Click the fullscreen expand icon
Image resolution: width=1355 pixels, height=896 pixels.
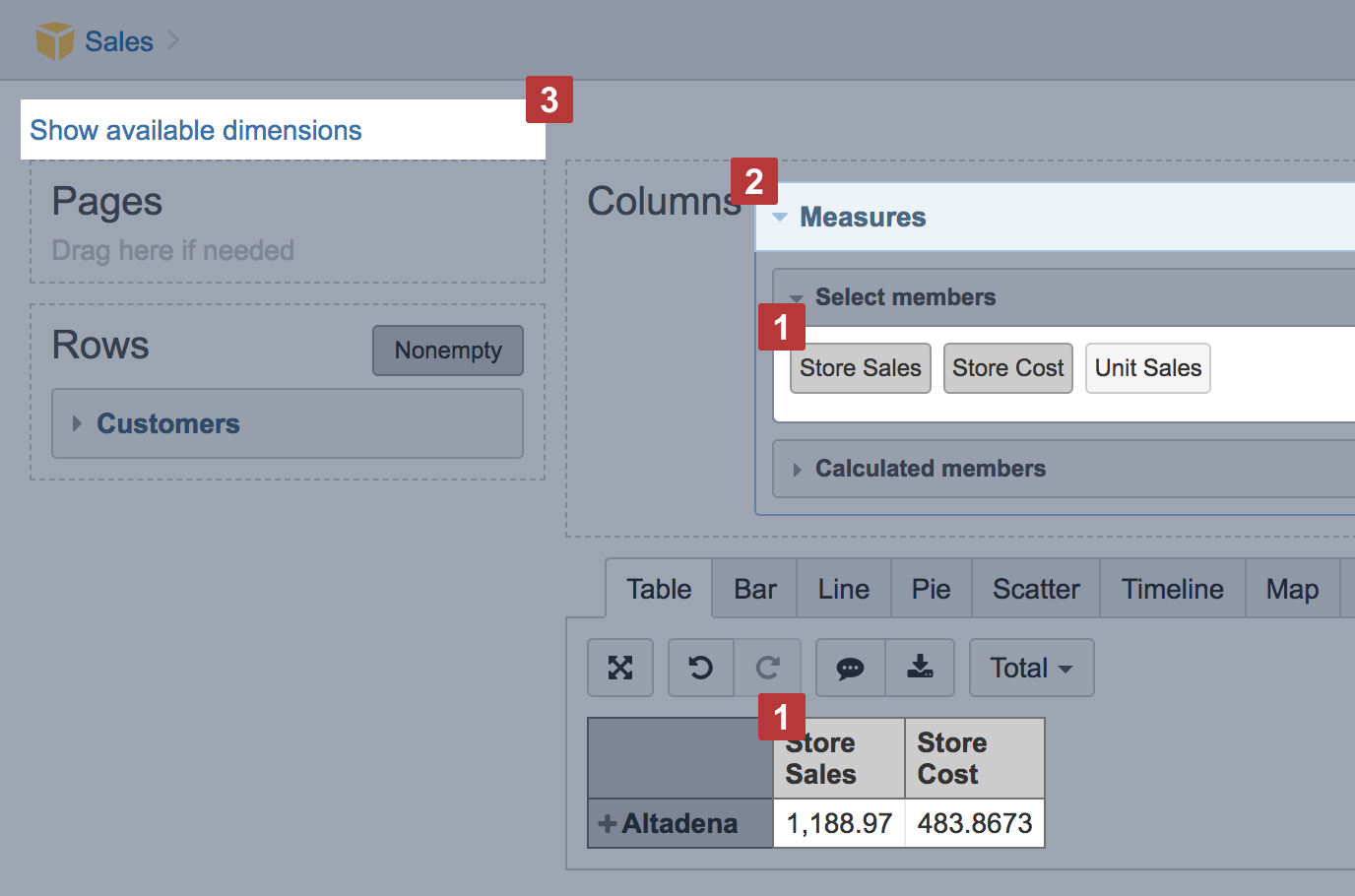(x=620, y=668)
